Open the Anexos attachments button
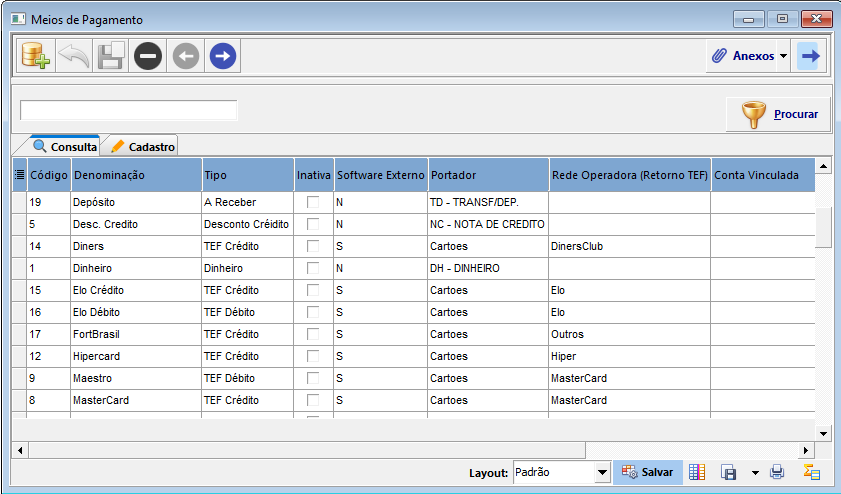Screen dimensions: 841x494 click(743, 56)
